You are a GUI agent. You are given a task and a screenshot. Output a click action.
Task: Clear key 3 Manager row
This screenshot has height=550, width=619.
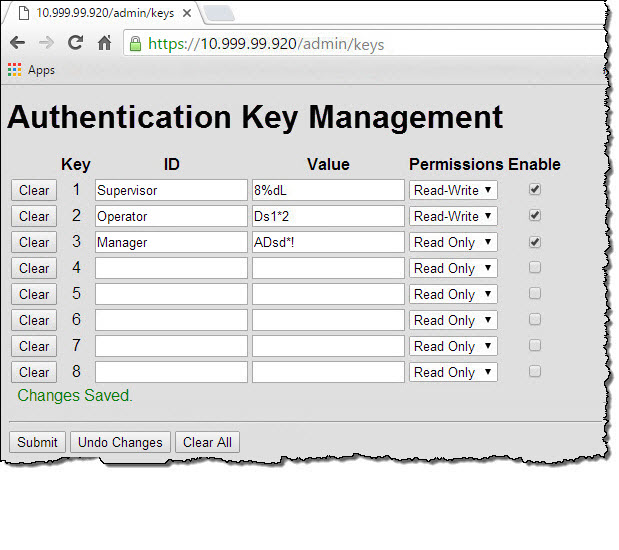coord(34,242)
